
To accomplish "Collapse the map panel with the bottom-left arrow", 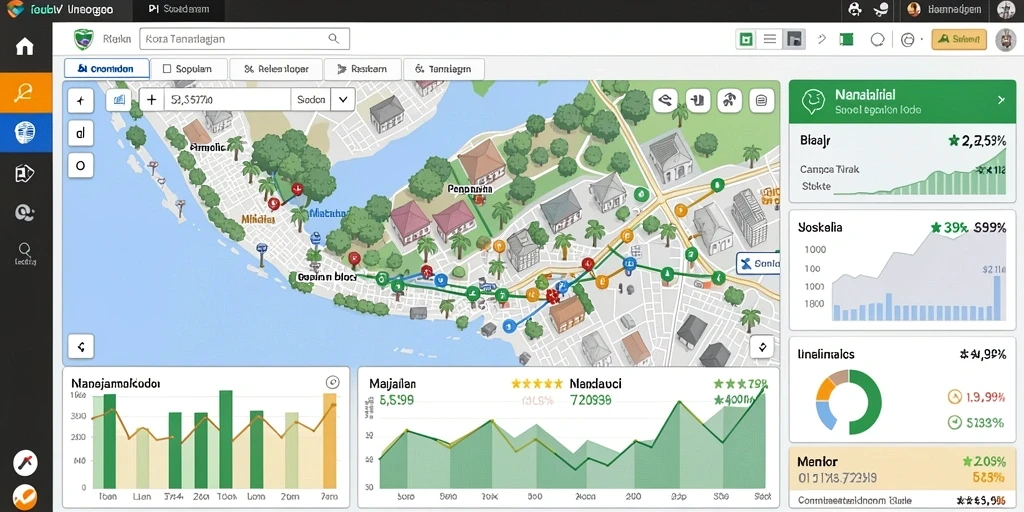I will pos(81,346).
